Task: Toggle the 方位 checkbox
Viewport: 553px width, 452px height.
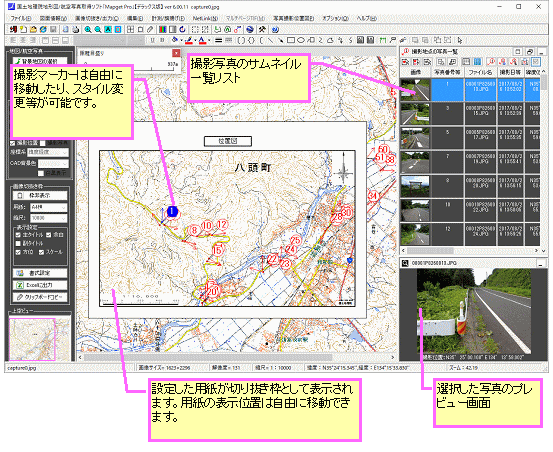Action: (18, 252)
